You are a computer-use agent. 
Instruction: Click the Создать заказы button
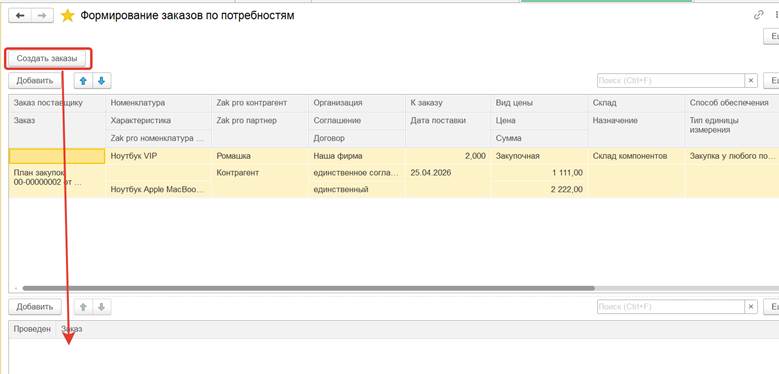click(47, 58)
